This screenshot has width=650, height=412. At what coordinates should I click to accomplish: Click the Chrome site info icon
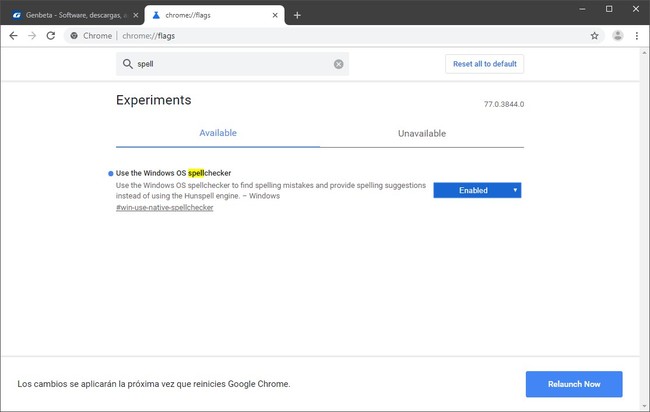(x=74, y=36)
